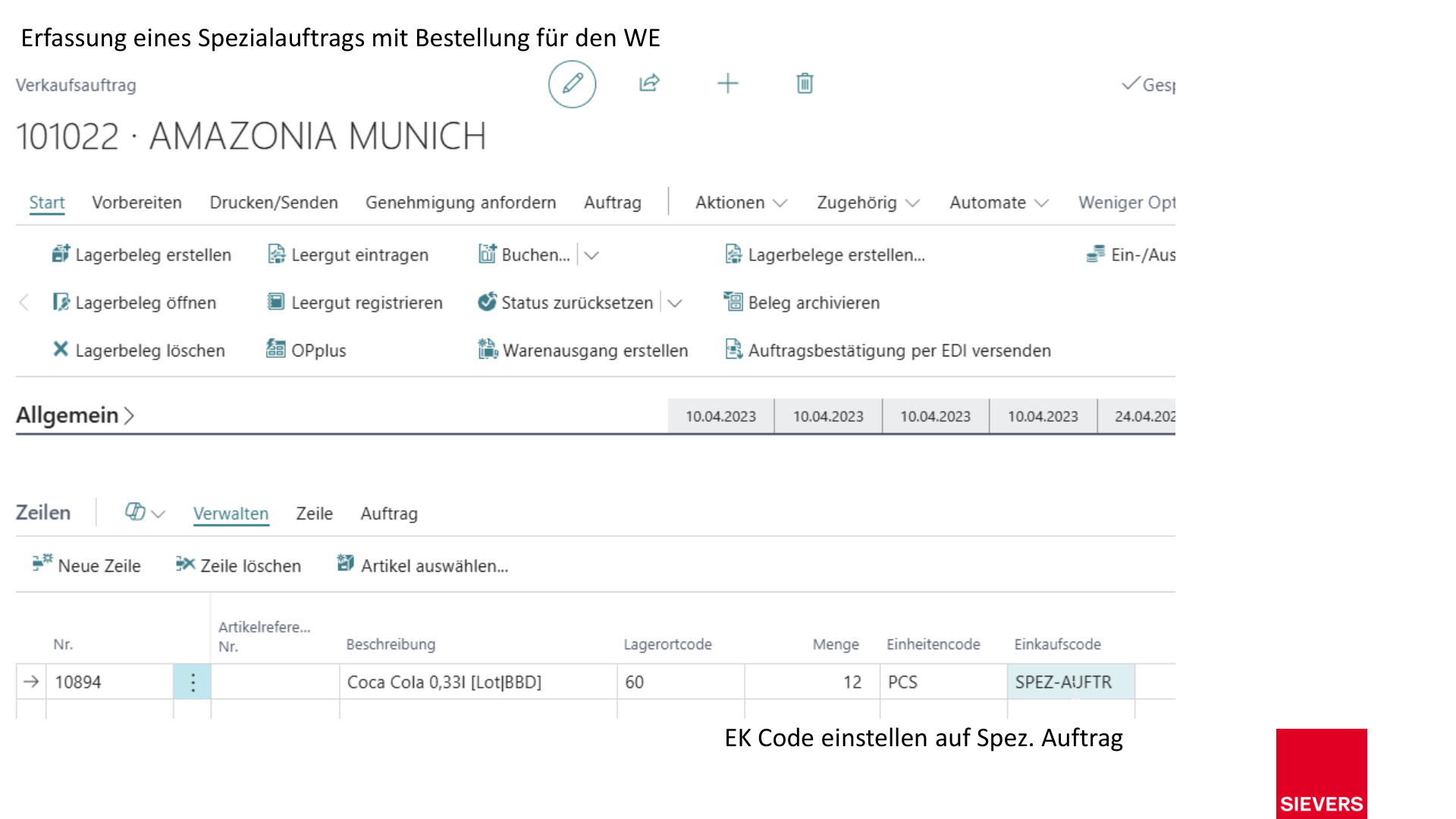Click the pencil edit icon
Image resolution: width=1456 pixels, height=819 pixels.
(573, 83)
